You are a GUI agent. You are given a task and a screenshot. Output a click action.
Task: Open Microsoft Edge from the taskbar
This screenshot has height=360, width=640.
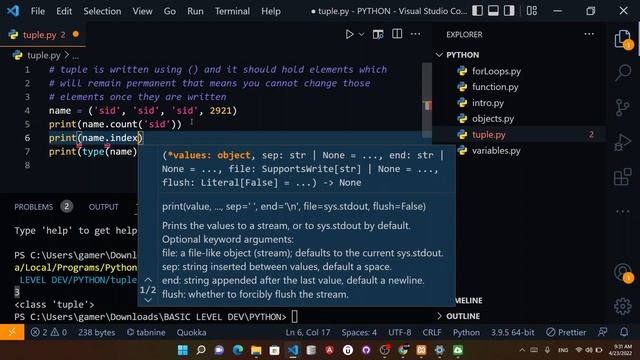click(238, 350)
